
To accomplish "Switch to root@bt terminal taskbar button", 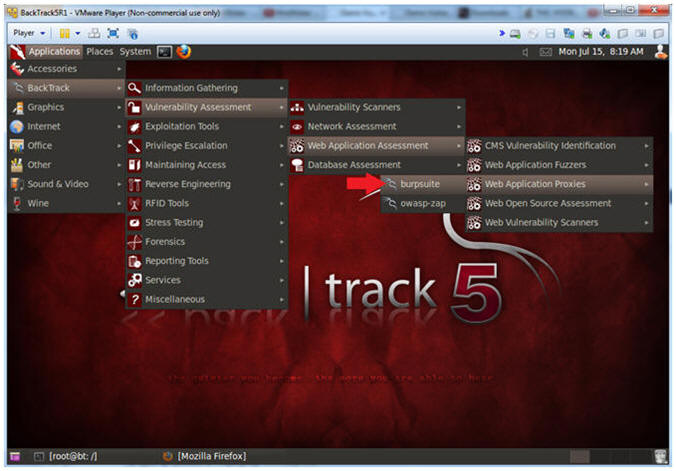I will coord(66,456).
